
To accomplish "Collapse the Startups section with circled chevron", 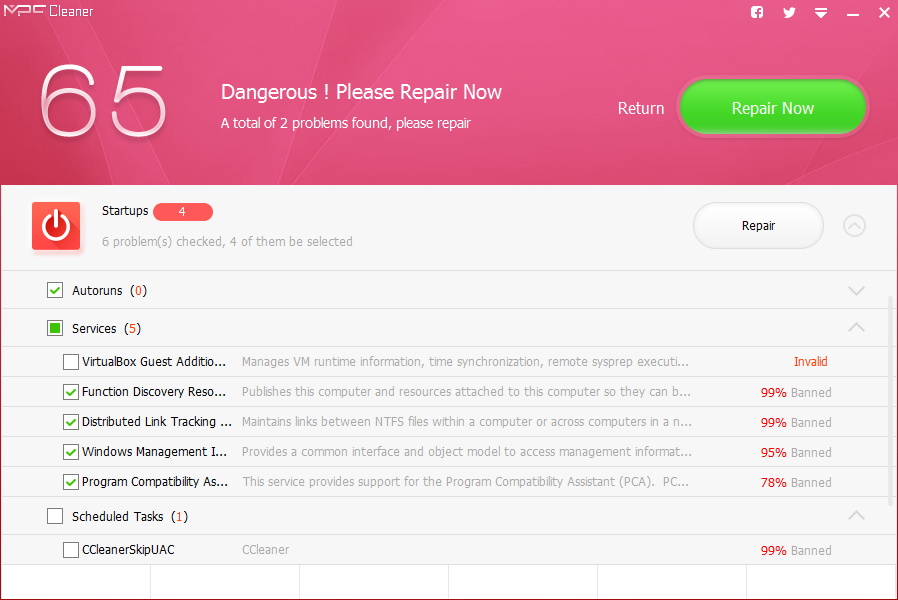I will click(x=854, y=226).
